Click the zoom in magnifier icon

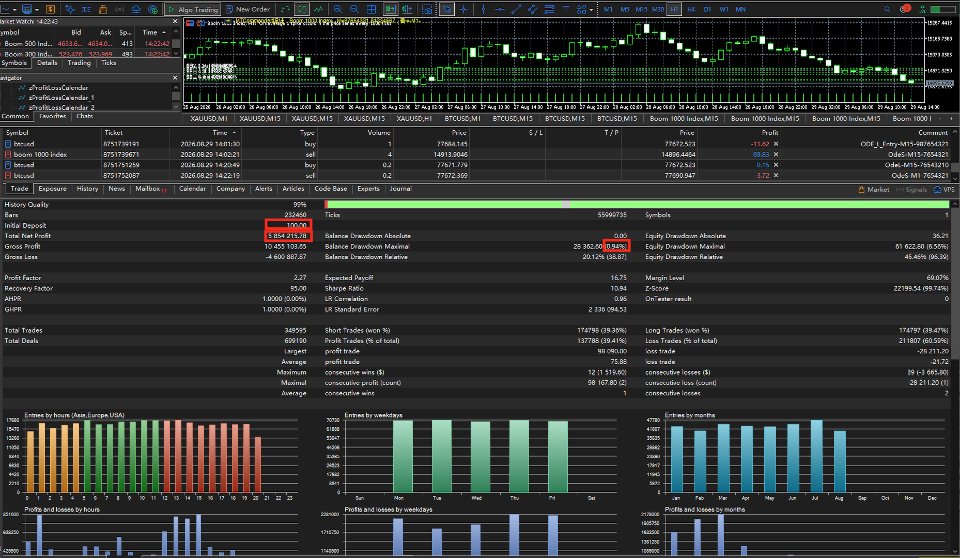coord(337,9)
